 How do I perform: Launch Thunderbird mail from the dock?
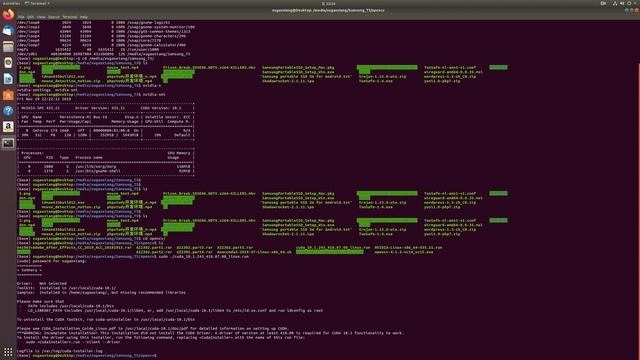(x=8, y=31)
